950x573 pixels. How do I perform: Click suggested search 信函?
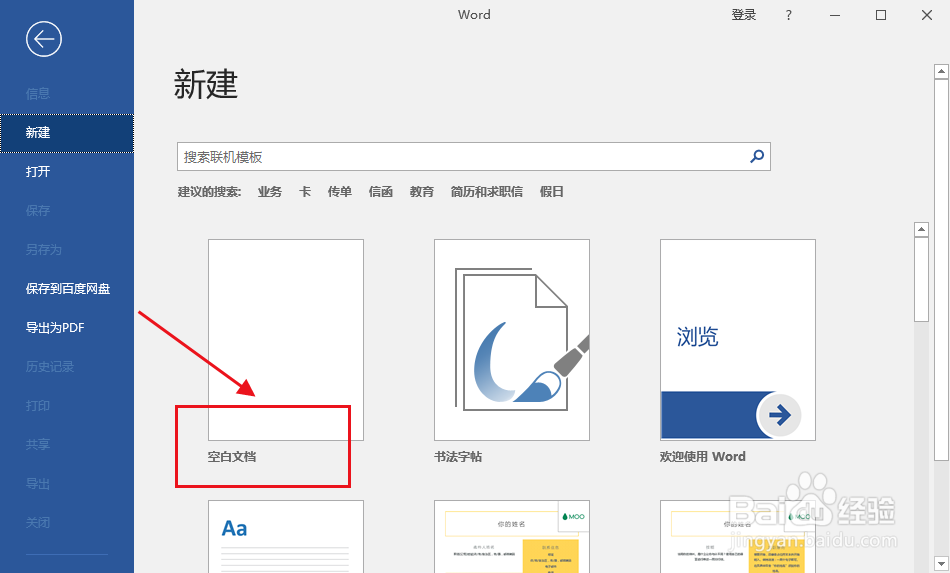[x=380, y=192]
